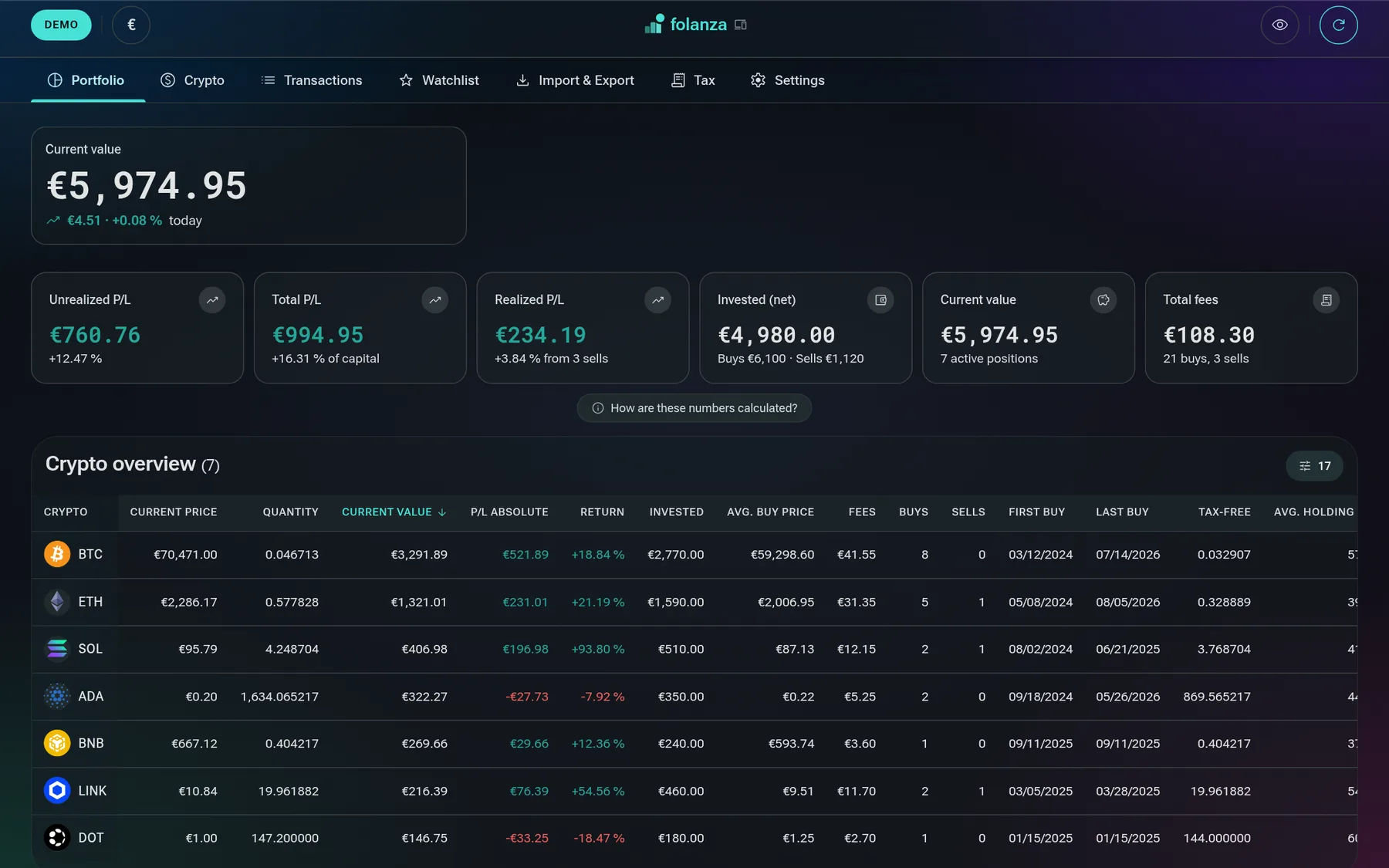Click the main Current value €5,974.95 figure

point(147,186)
